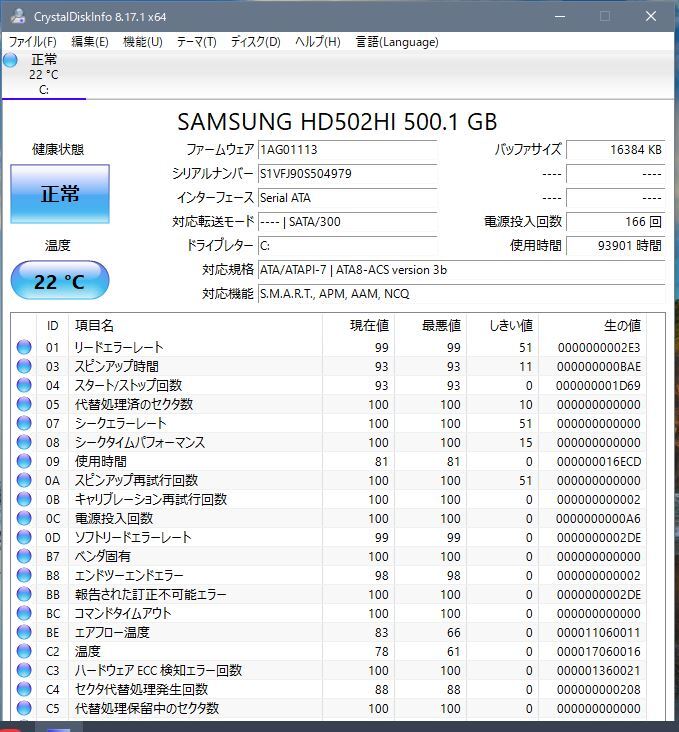Click the status icon for row C5 代替処理保留中のセクタ数
Viewport: 679px width, 732px height.
(24, 708)
